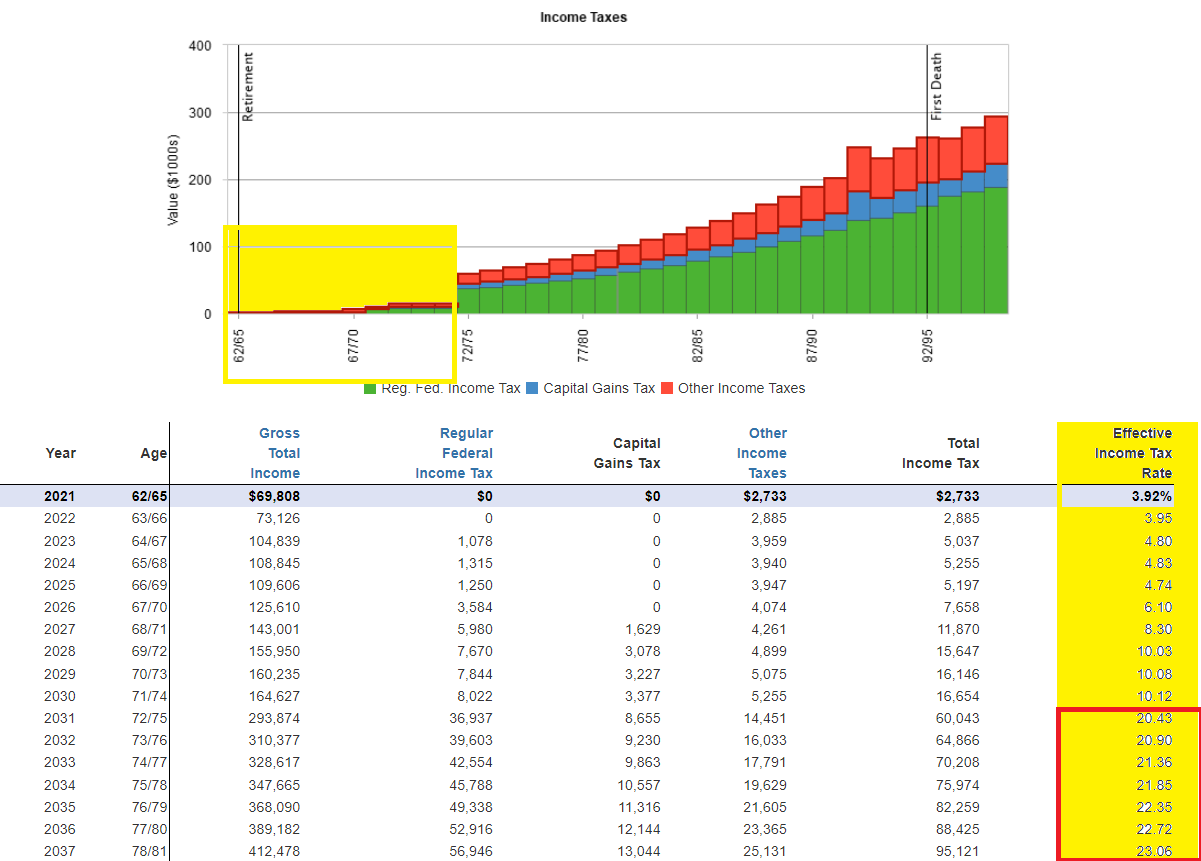1201x861 pixels.
Task: Click the Capital Gains Tax column header
Action: click(636, 453)
